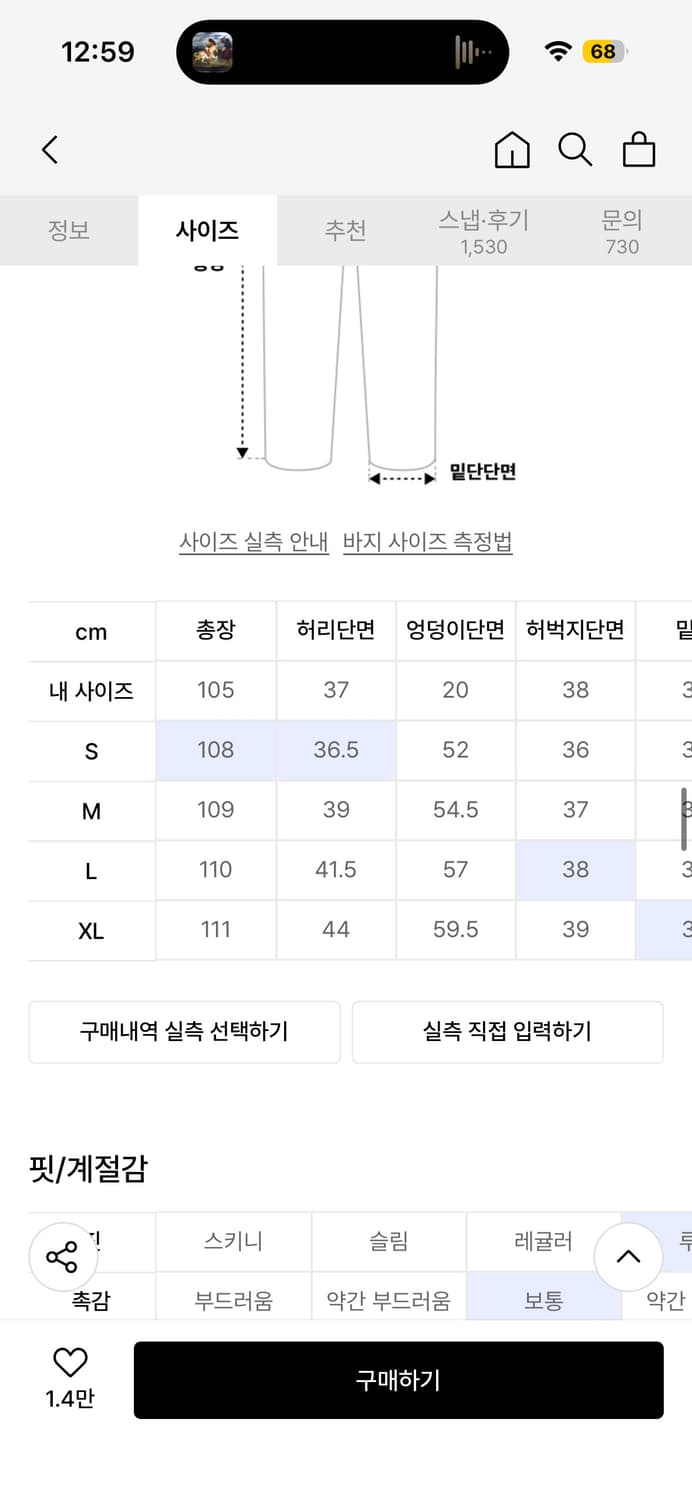The image size is (692, 1500).
Task: Open the 스냅·후기 reviews tab
Action: [484, 229]
